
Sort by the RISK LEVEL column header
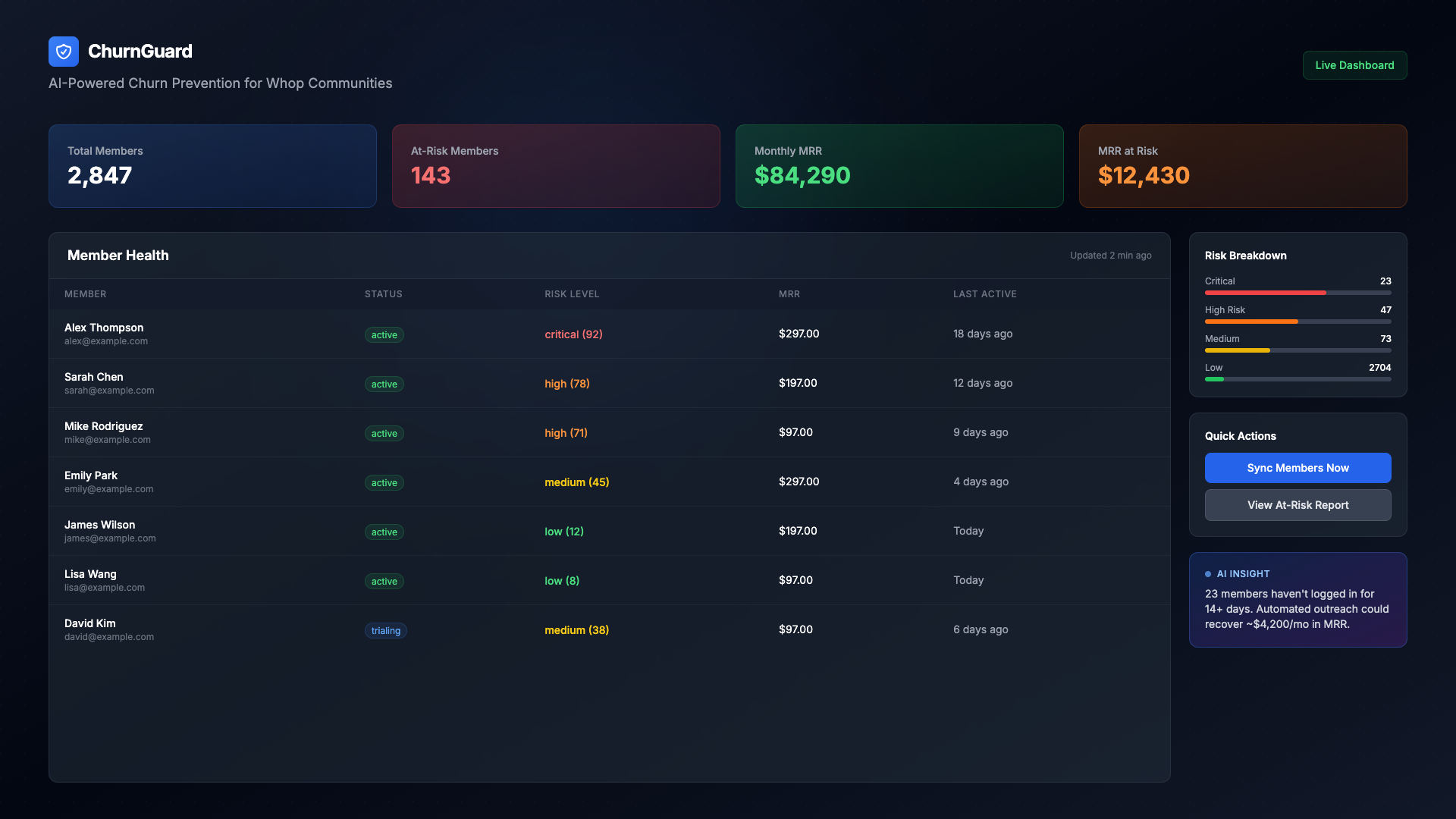click(572, 294)
